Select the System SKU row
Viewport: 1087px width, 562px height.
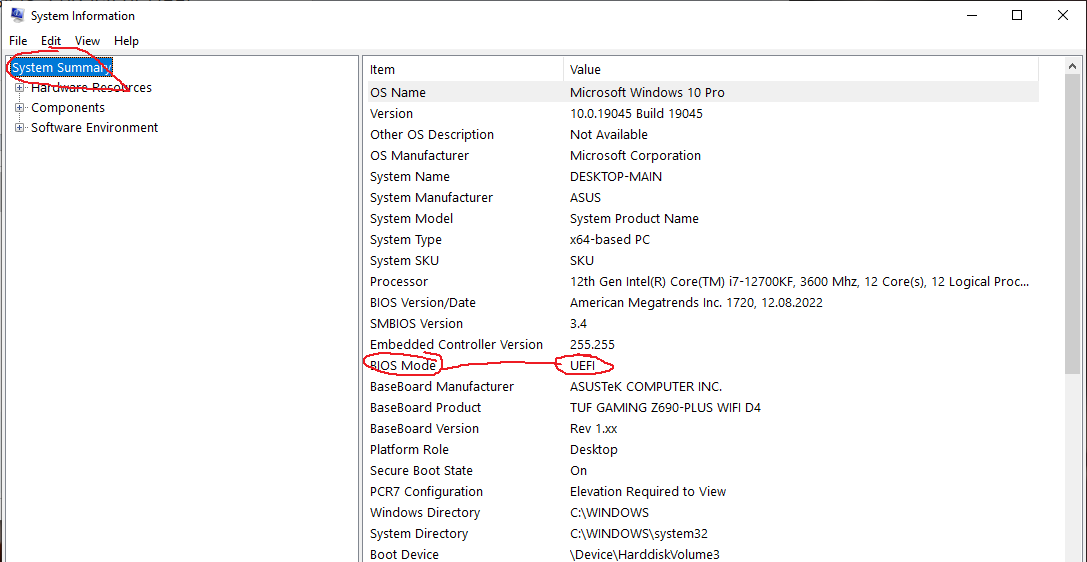[x=703, y=261]
